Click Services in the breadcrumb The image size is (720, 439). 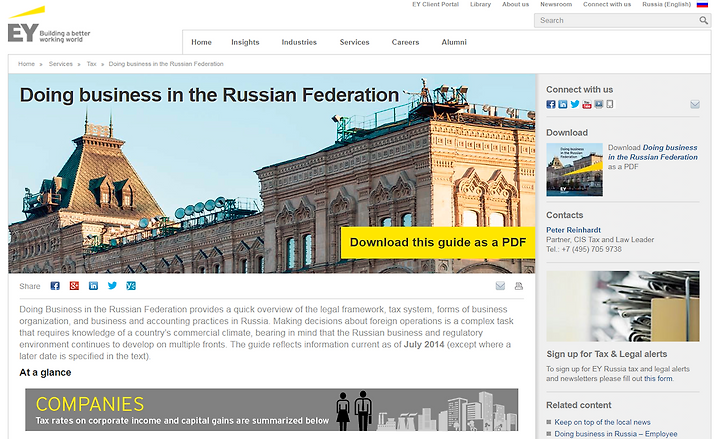[x=61, y=64]
